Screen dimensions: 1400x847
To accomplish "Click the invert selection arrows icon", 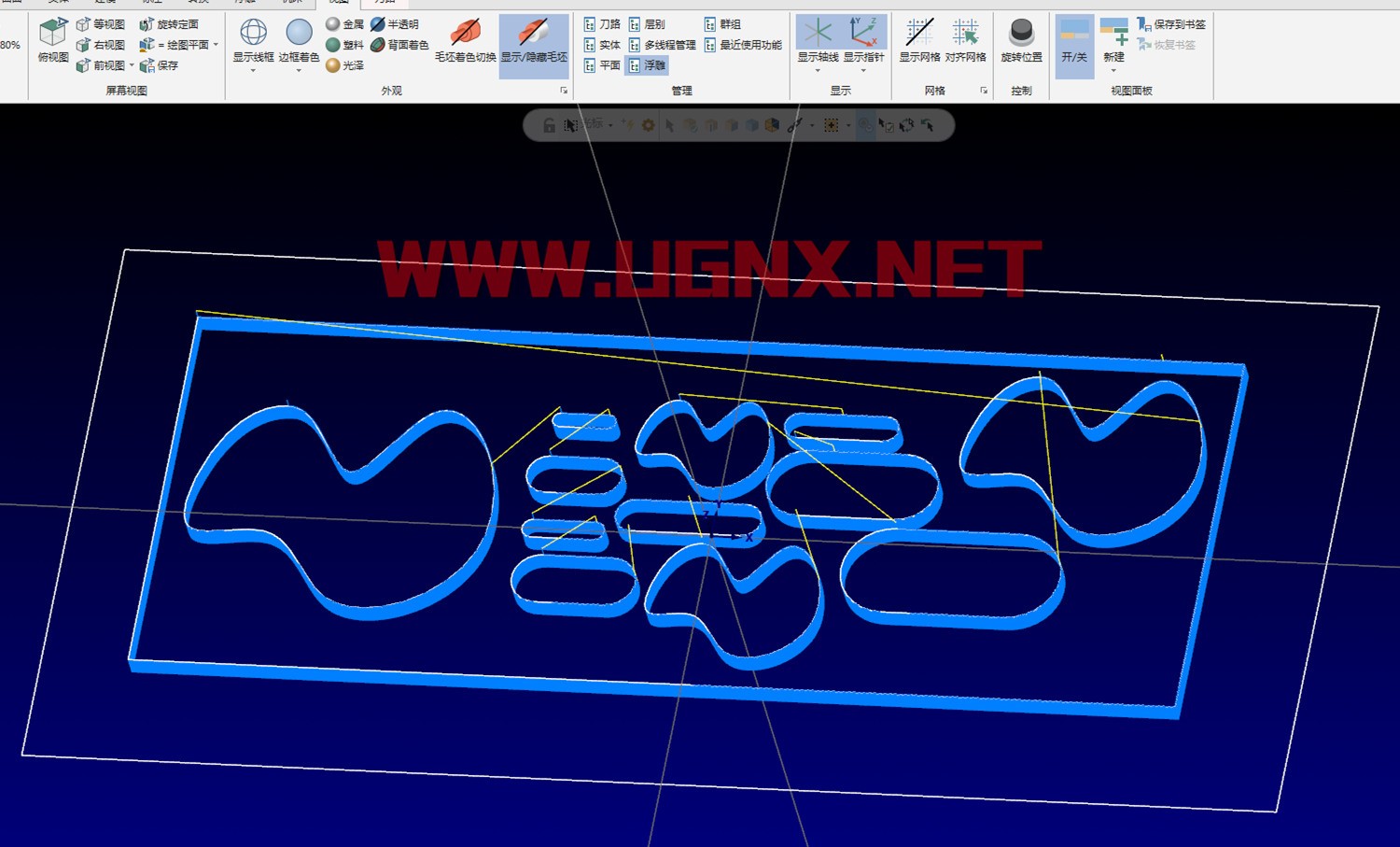I will [906, 125].
